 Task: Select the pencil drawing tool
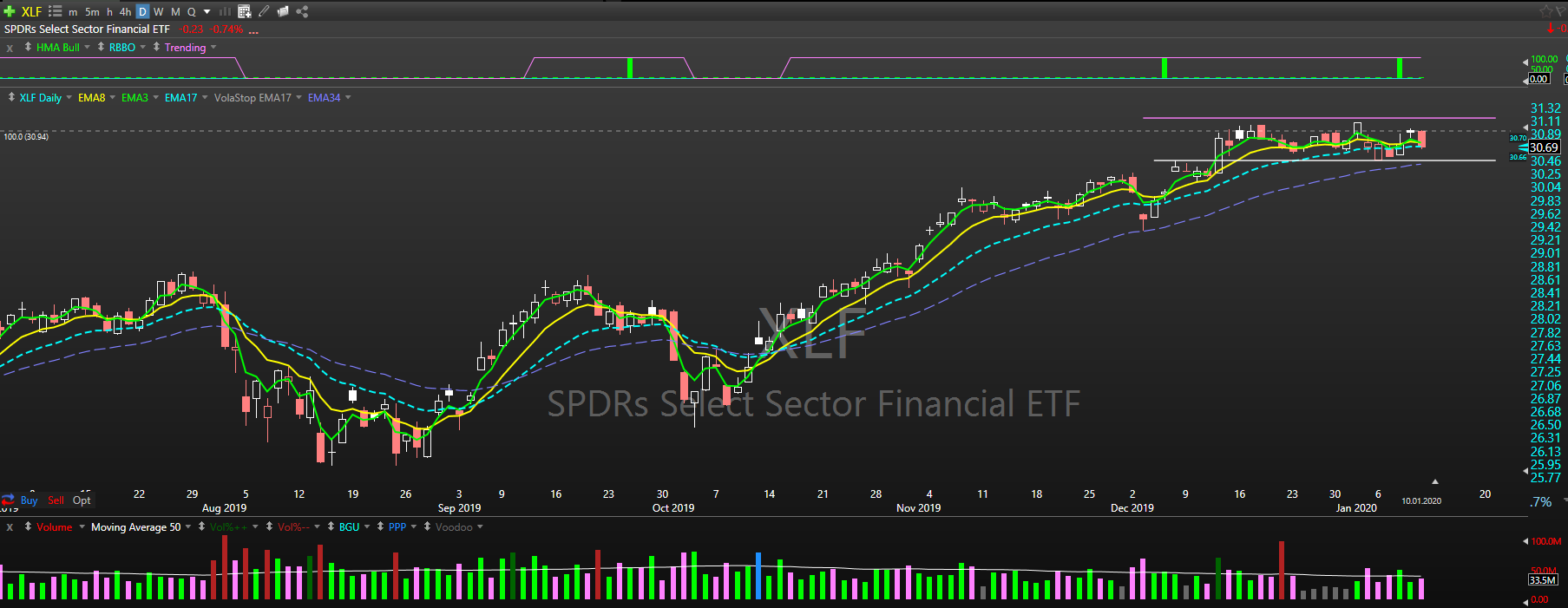pos(264,11)
